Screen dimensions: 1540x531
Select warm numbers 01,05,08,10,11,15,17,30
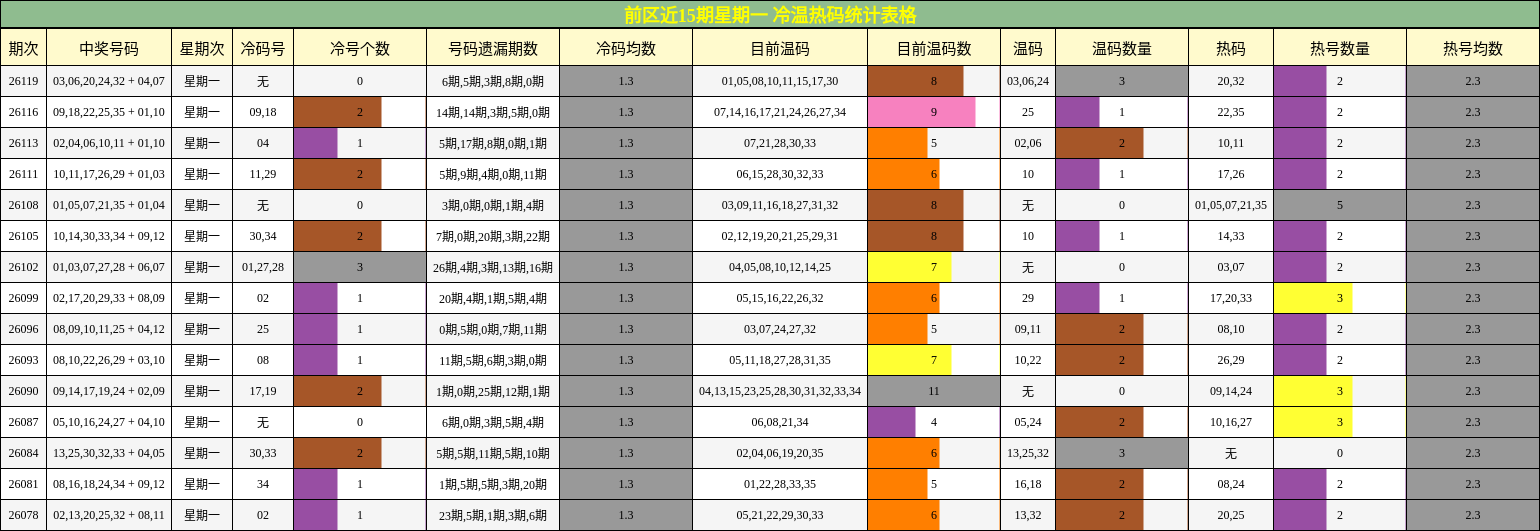(780, 81)
